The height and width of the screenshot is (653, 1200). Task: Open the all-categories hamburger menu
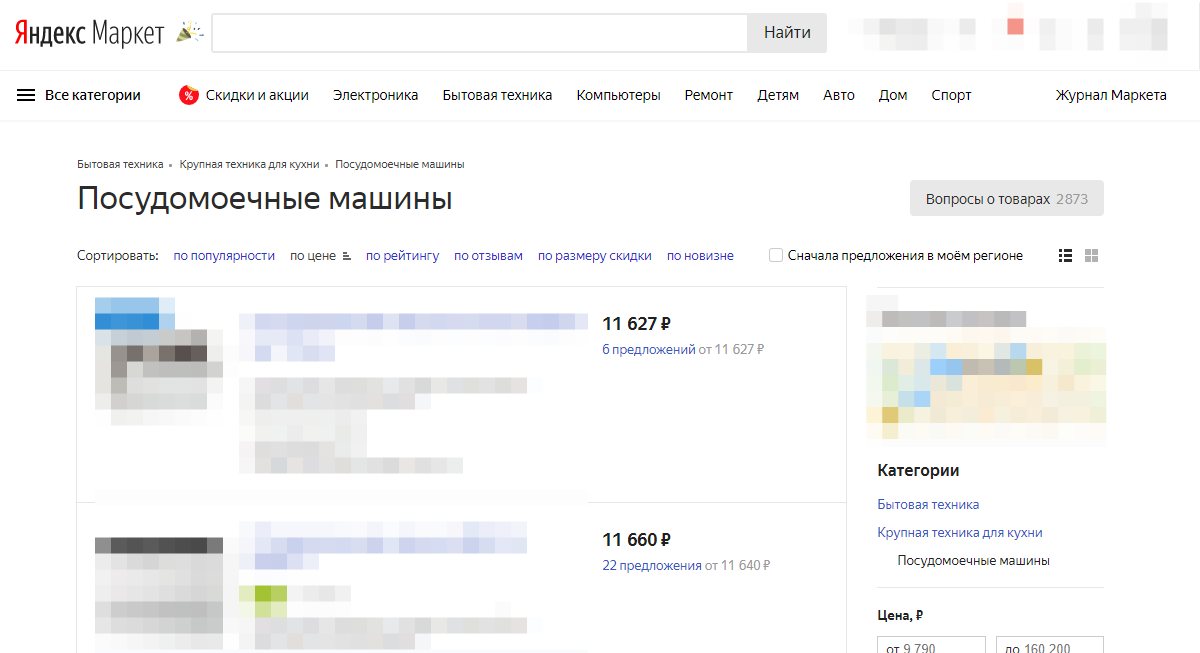click(26, 95)
